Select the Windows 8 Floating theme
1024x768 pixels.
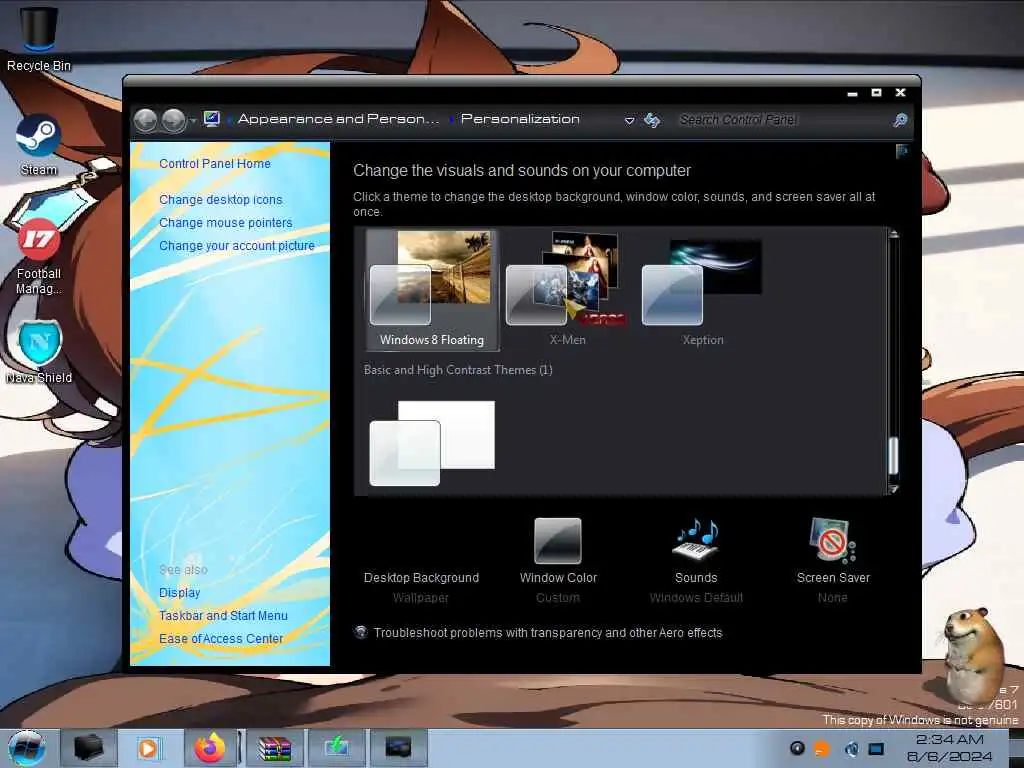432,289
